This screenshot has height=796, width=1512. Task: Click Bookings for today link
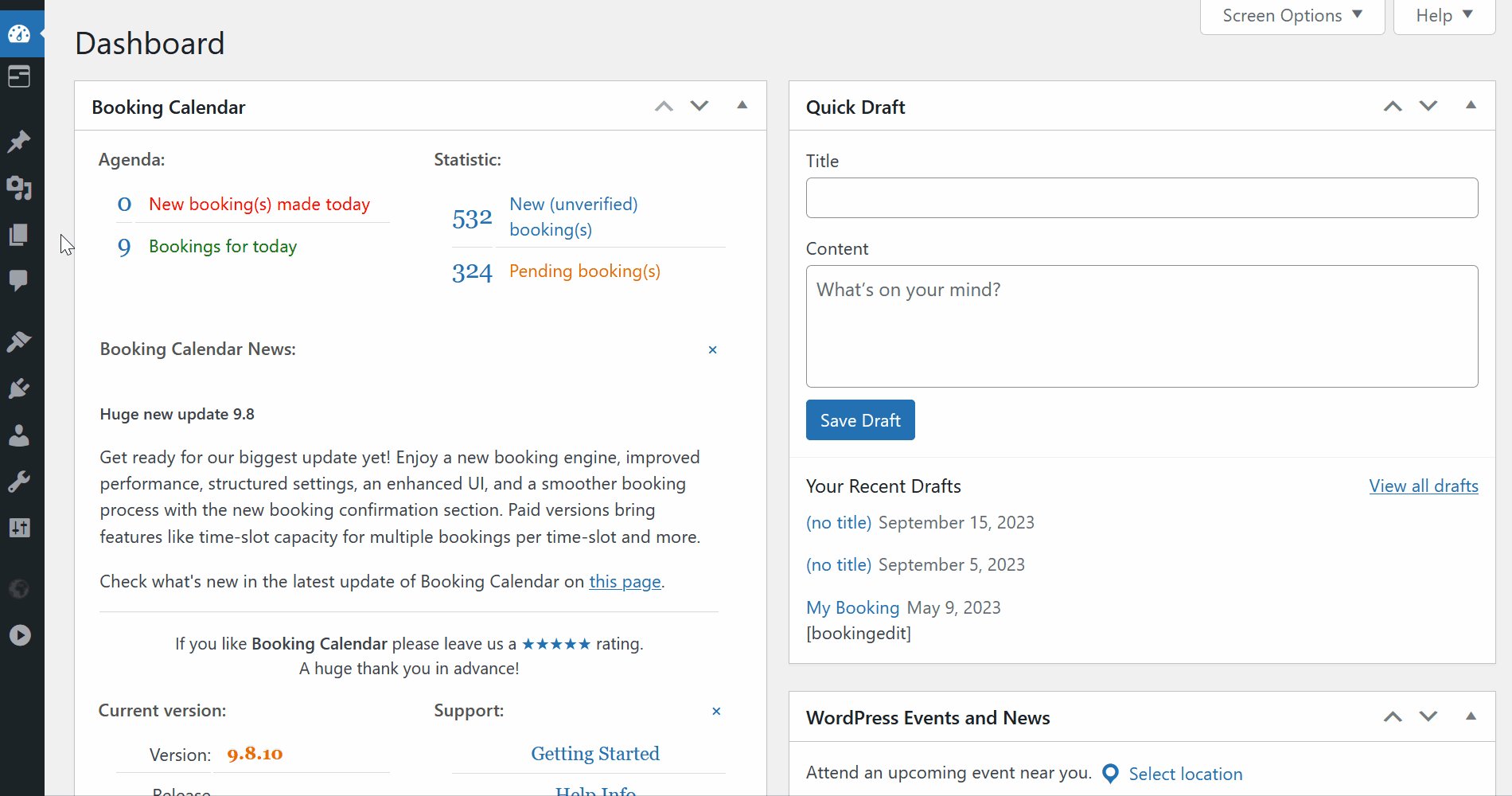[x=223, y=247]
